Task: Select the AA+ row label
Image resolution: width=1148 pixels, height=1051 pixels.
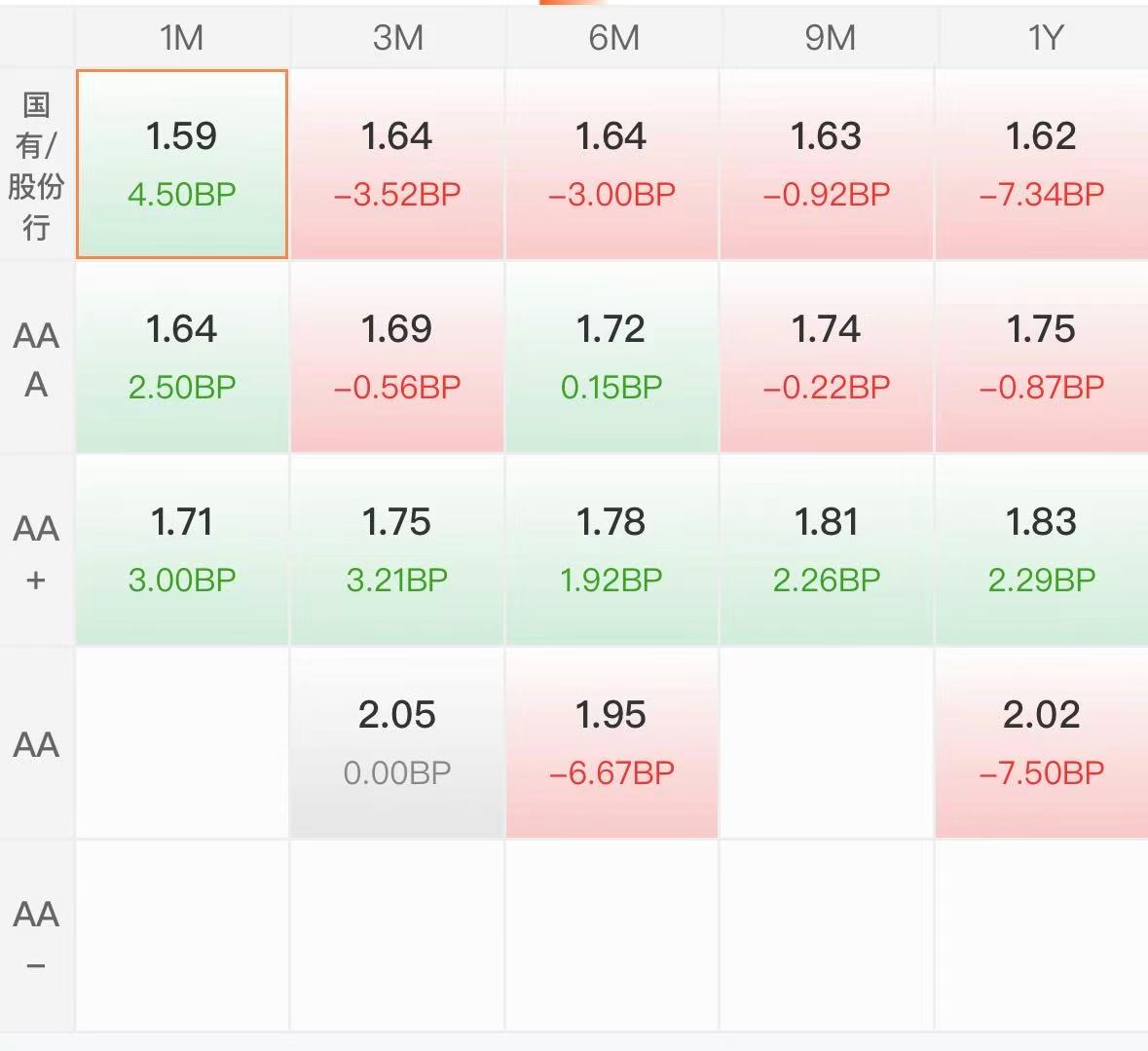Action: (x=37, y=552)
